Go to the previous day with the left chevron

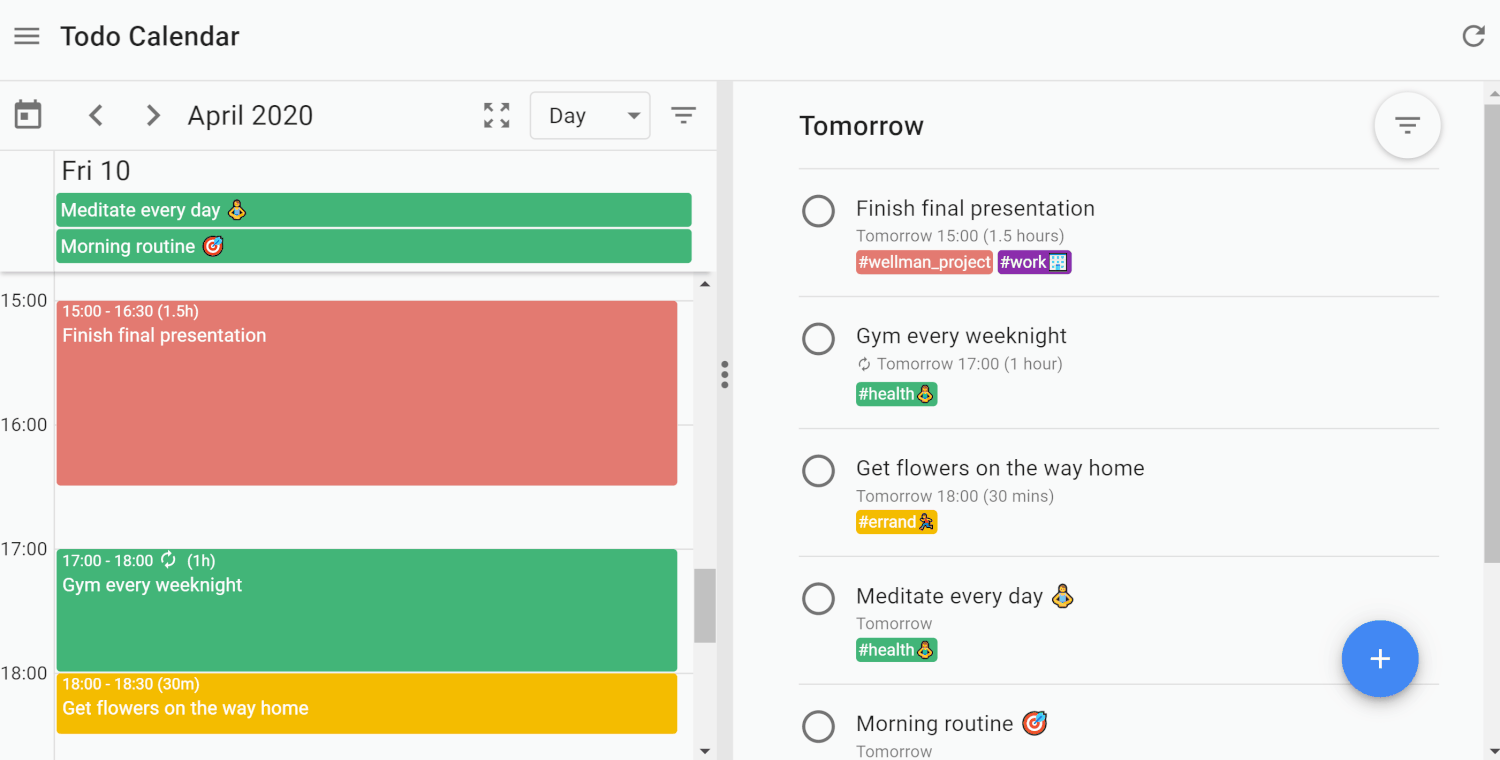[96, 115]
